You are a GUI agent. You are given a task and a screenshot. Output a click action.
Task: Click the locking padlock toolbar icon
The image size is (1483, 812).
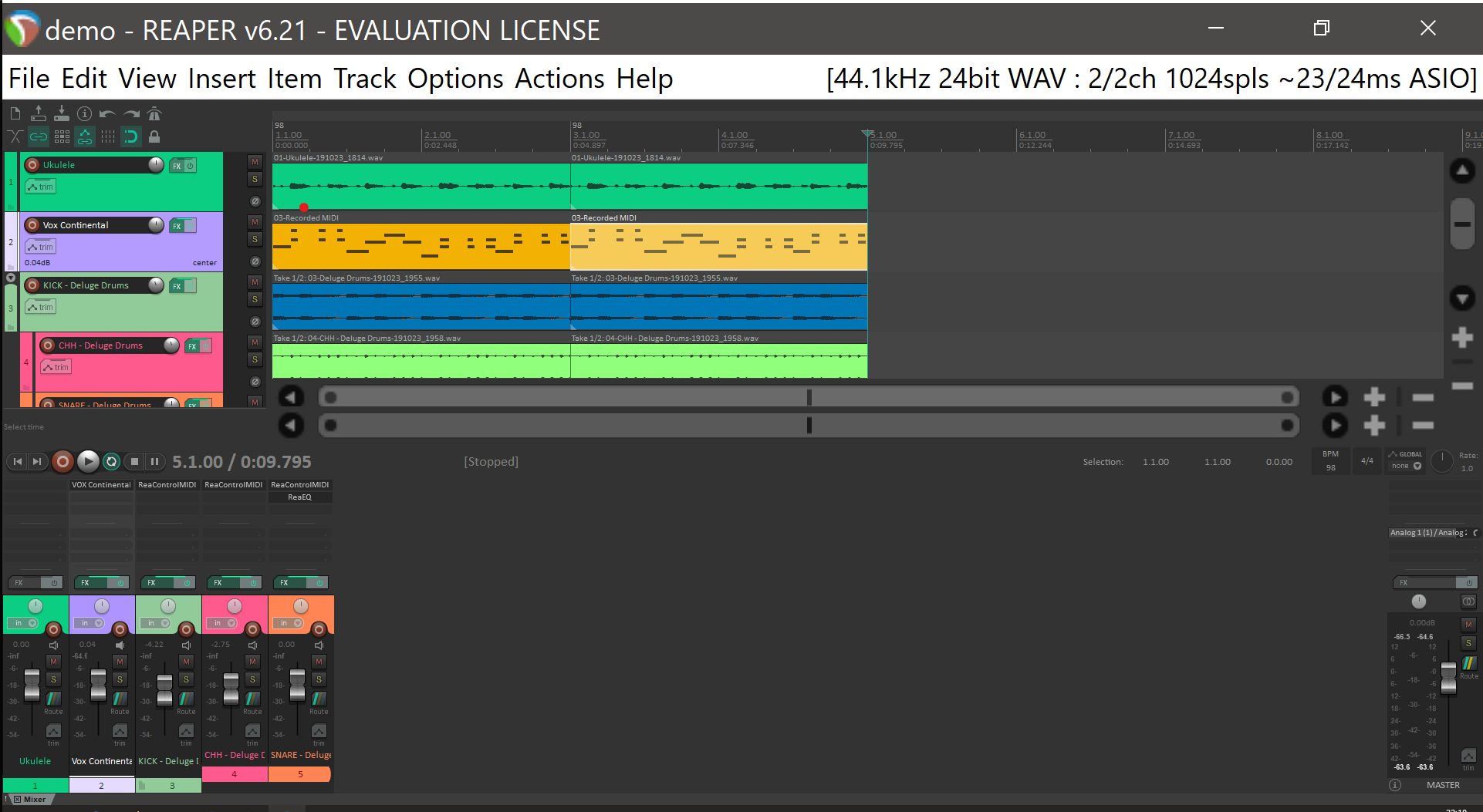154,137
